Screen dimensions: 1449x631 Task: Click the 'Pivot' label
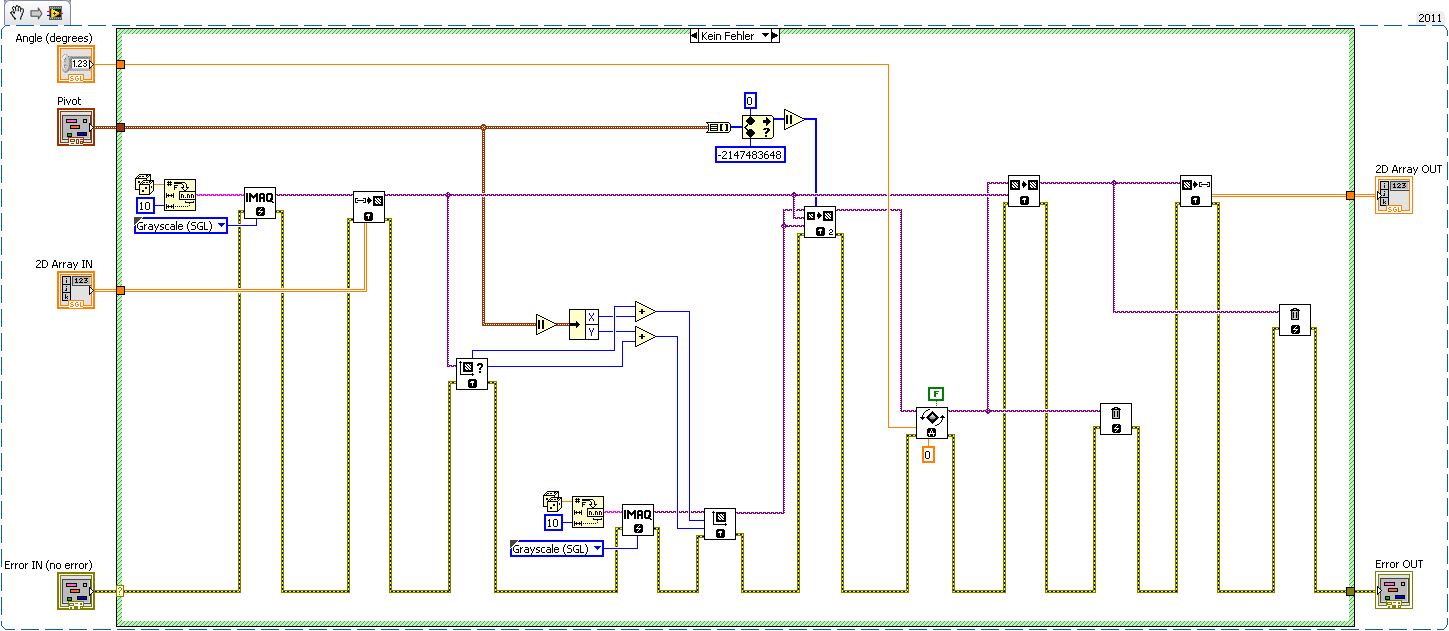pyautogui.click(x=69, y=101)
